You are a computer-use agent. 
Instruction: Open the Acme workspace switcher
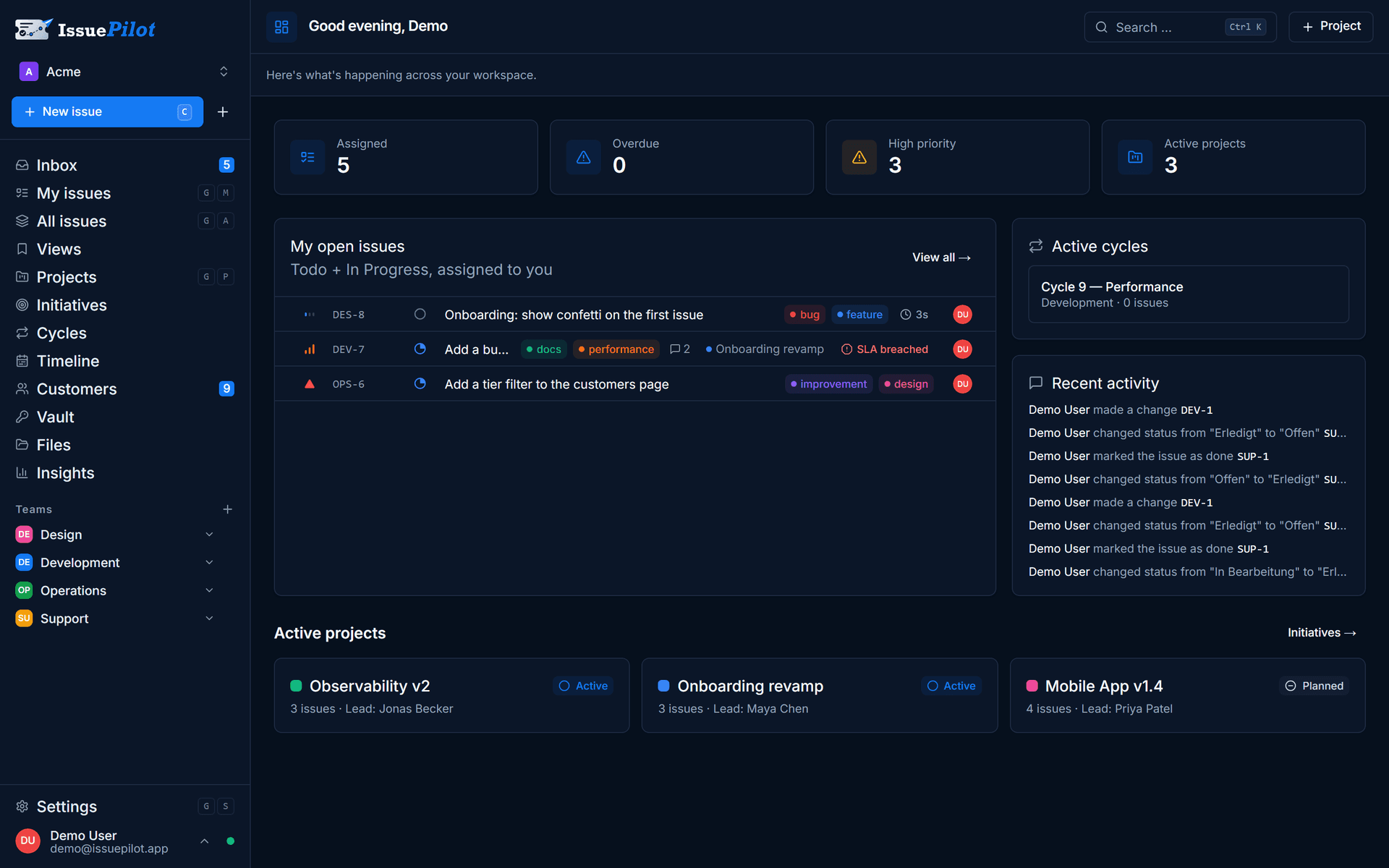[x=124, y=72]
